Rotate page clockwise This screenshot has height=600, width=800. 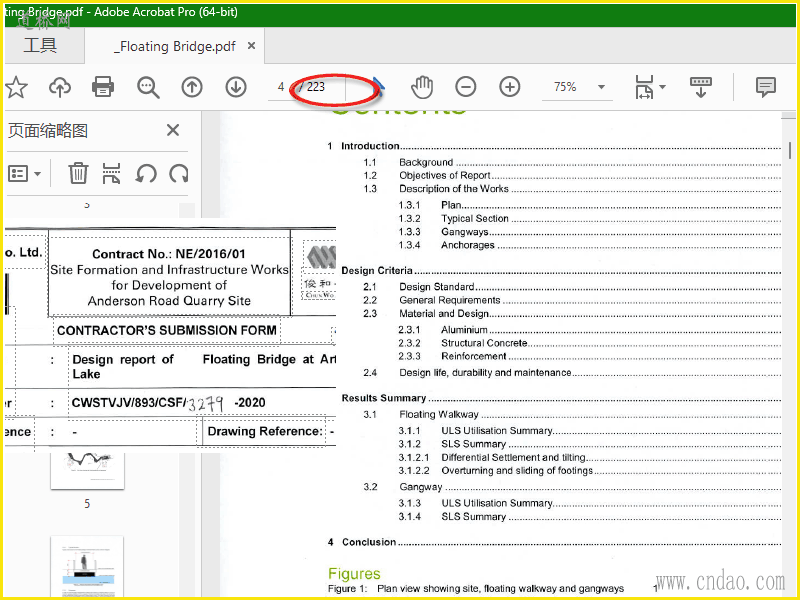click(x=179, y=174)
